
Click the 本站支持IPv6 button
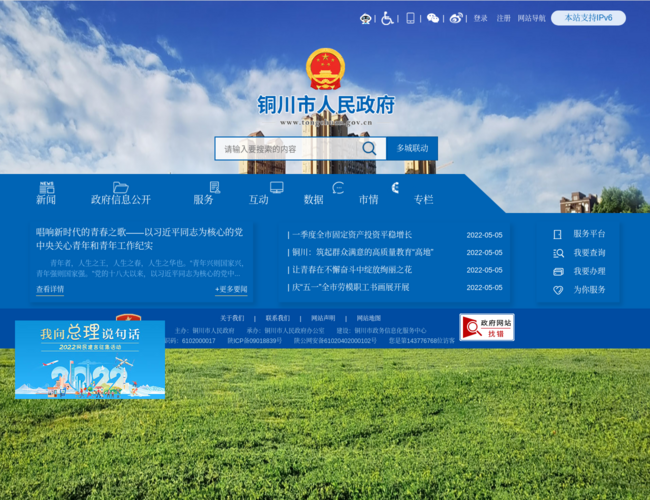coord(588,18)
